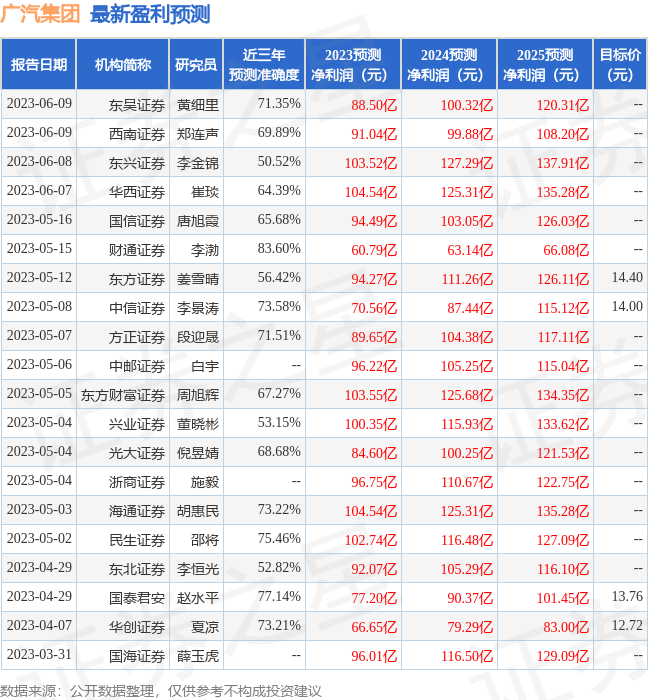Select the 东方财富证券 institution cell
The height and width of the screenshot is (700, 648).
coord(123,396)
